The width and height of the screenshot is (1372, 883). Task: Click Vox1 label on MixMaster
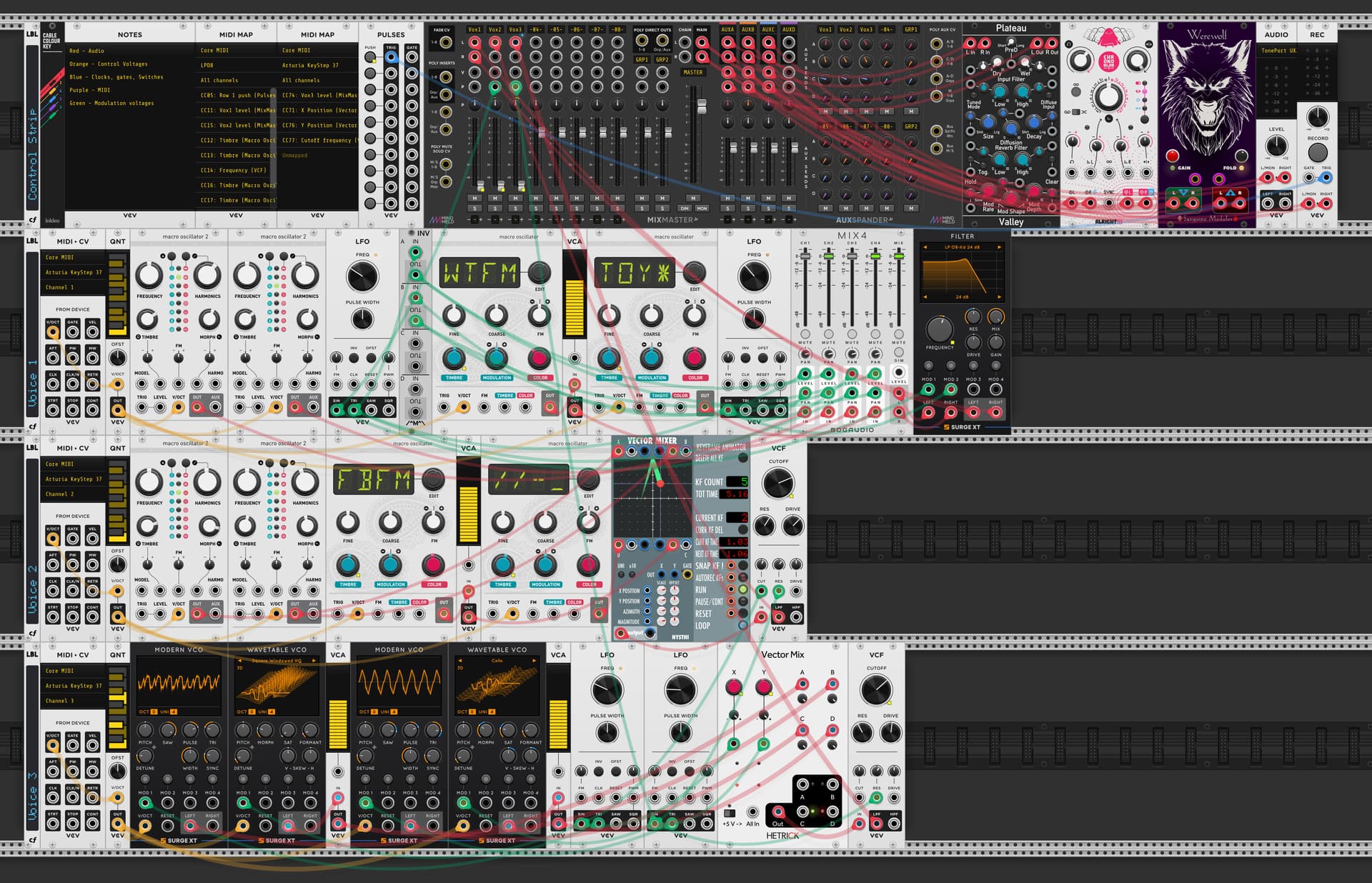(474, 29)
